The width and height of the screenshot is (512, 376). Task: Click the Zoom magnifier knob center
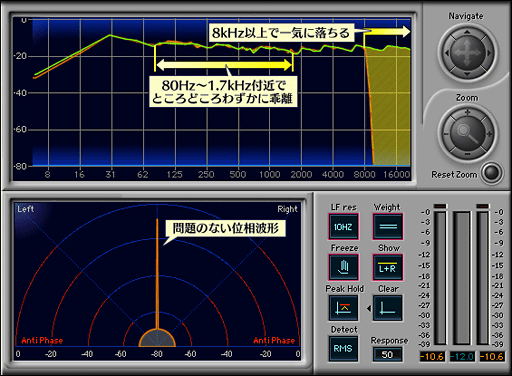pos(467,133)
